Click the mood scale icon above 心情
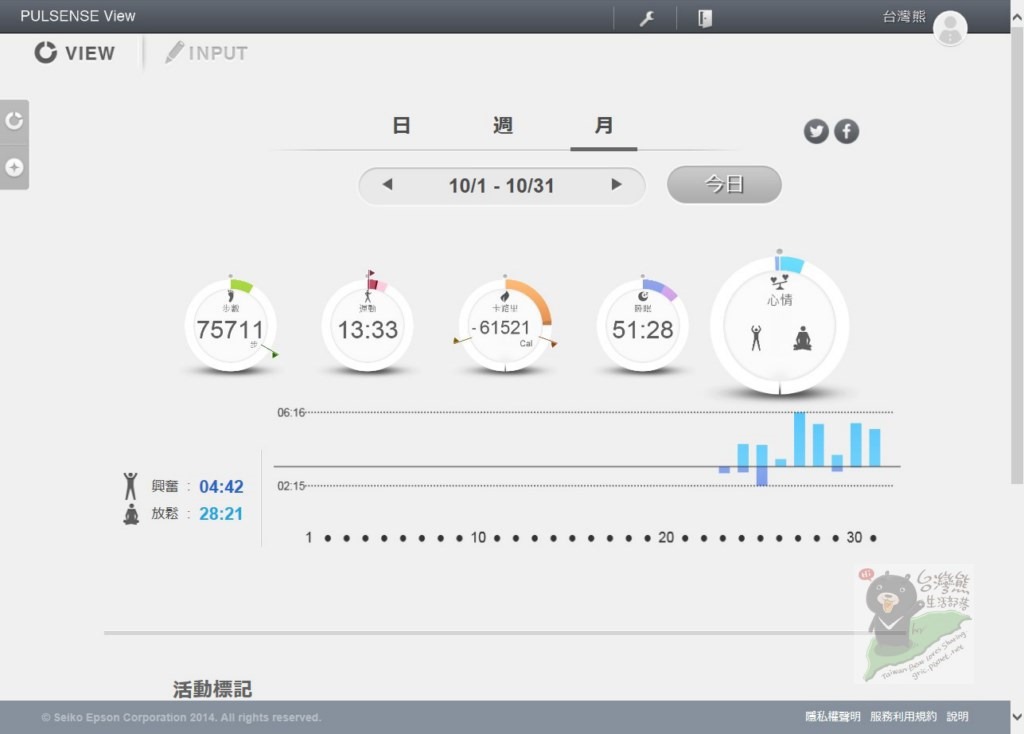The width and height of the screenshot is (1024, 734). 780,281
